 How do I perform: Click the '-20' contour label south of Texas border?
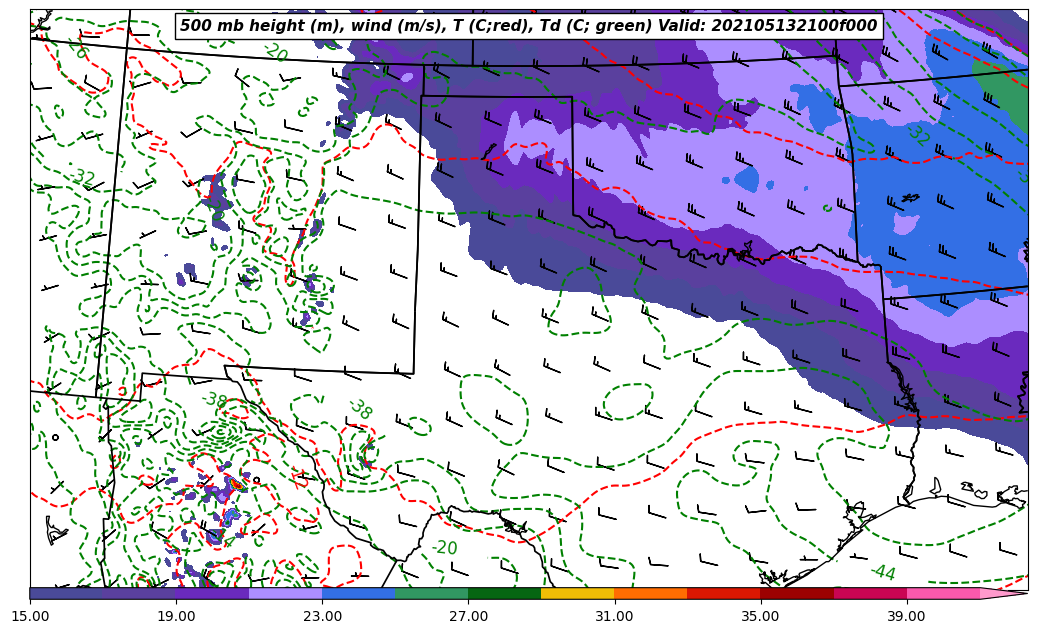pos(444,547)
